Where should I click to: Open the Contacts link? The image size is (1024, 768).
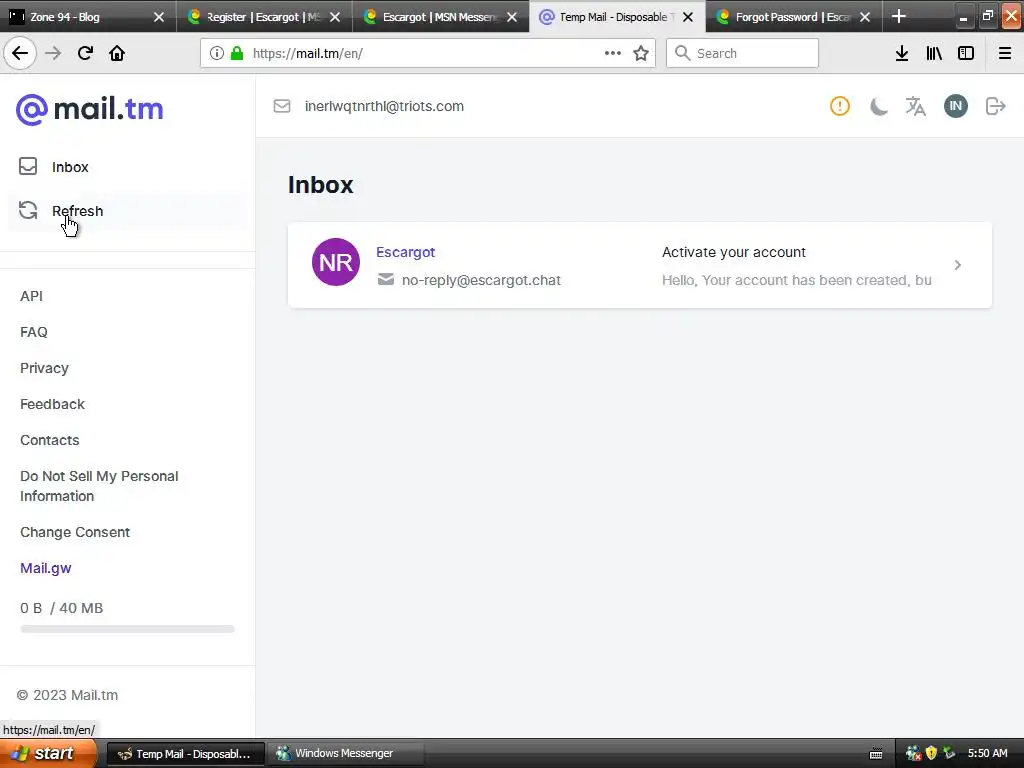[50, 440]
